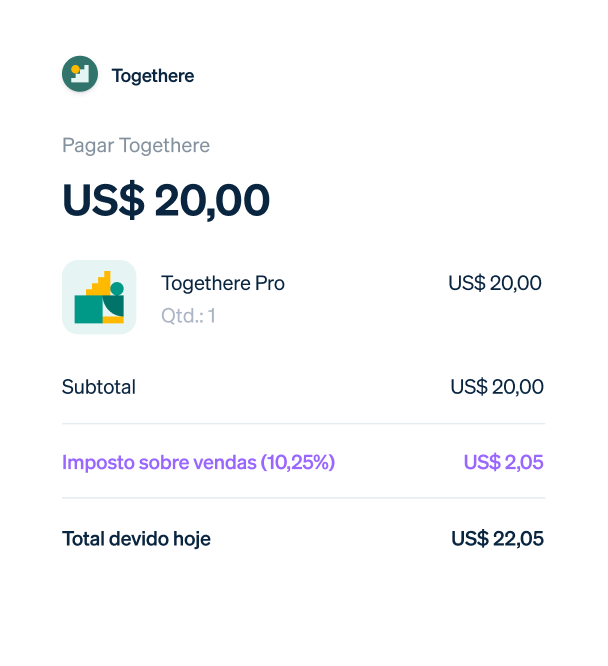Viewport: 608px width, 666px height.
Task: Click the Togethere merchant name
Action: pos(153,76)
